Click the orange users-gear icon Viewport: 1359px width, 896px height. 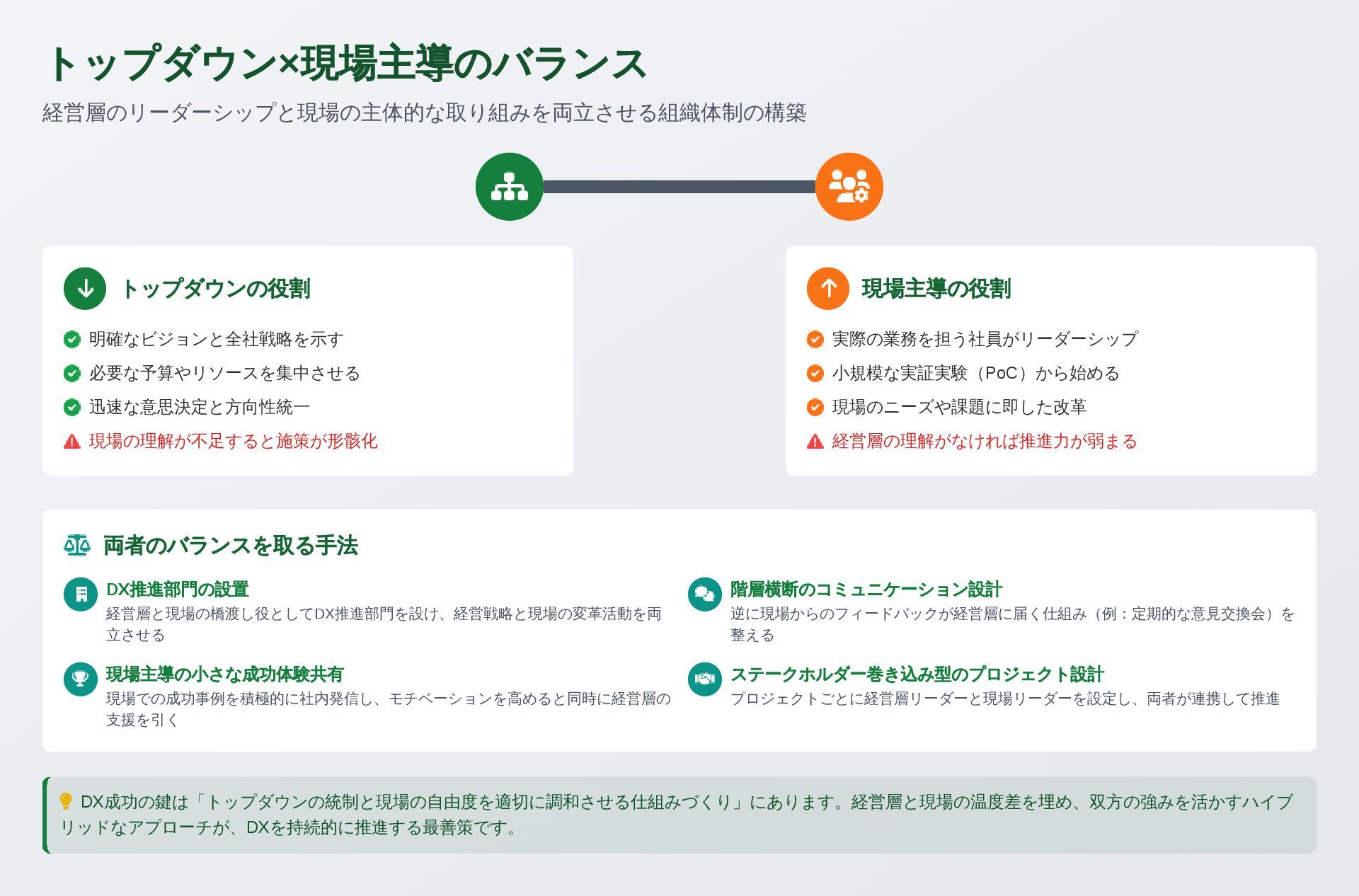coord(849,187)
